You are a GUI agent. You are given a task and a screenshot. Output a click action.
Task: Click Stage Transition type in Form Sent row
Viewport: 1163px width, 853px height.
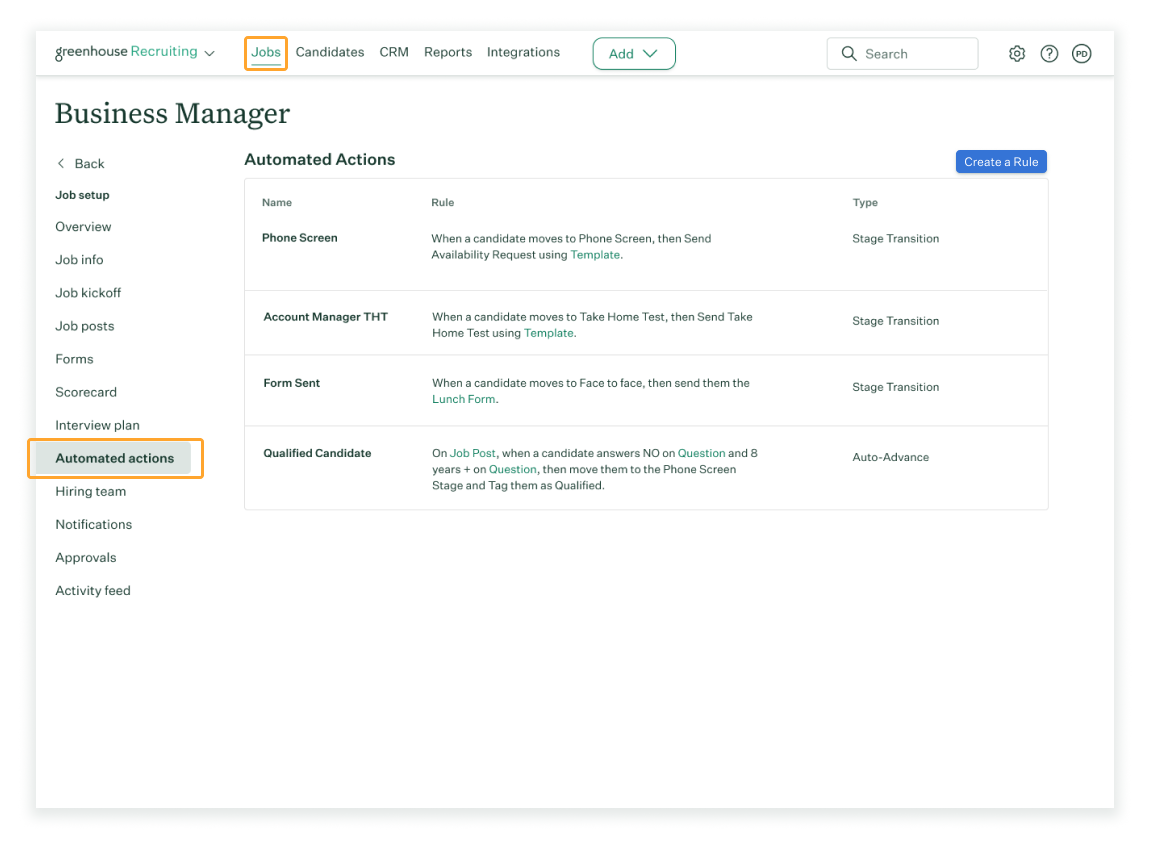coord(895,386)
